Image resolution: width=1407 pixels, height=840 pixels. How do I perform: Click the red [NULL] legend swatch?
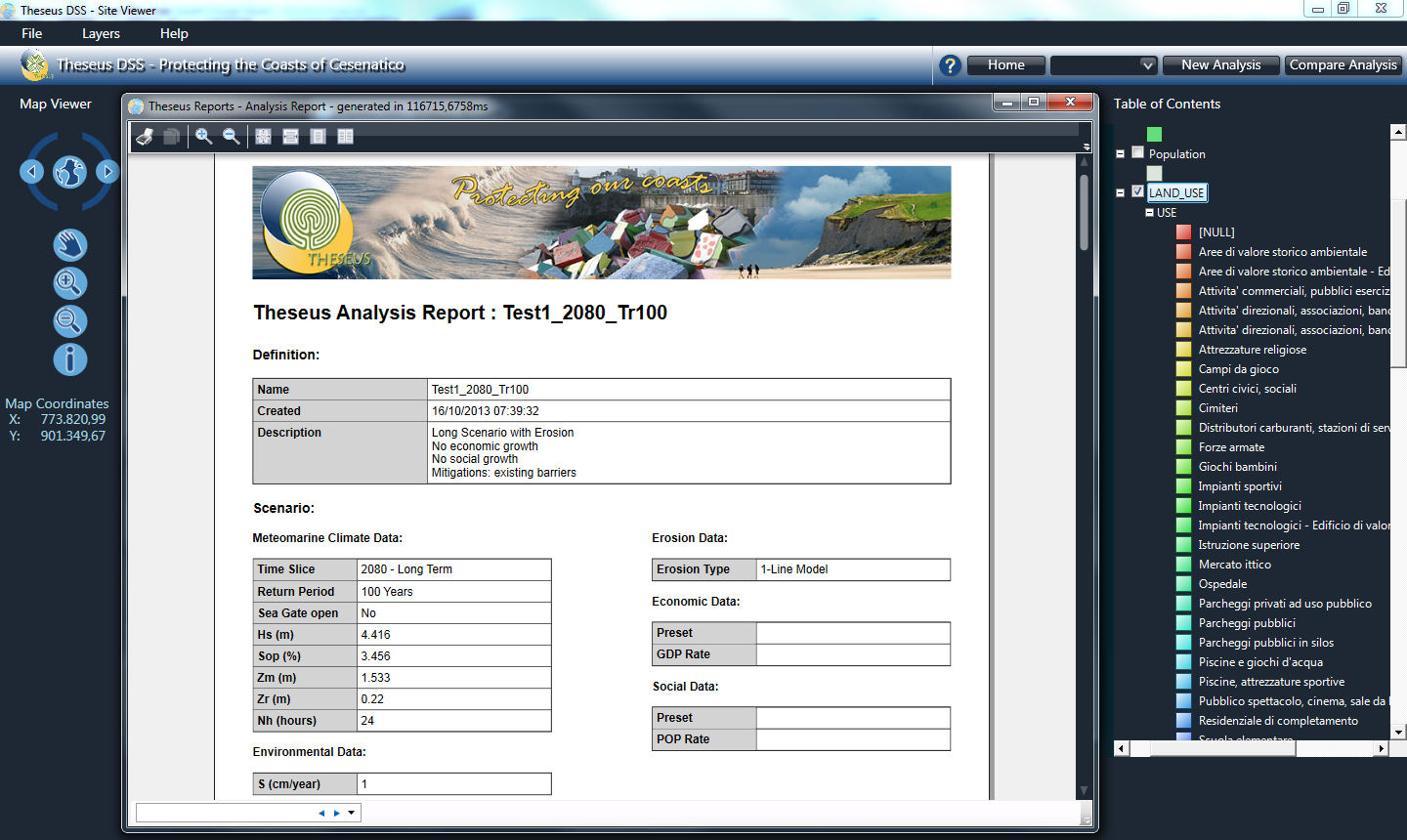(x=1183, y=231)
